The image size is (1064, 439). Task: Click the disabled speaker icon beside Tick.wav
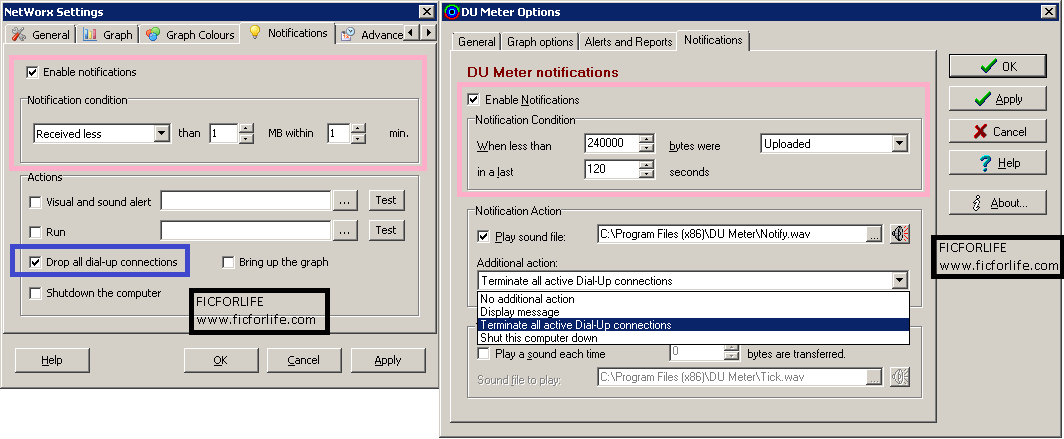tap(900, 377)
